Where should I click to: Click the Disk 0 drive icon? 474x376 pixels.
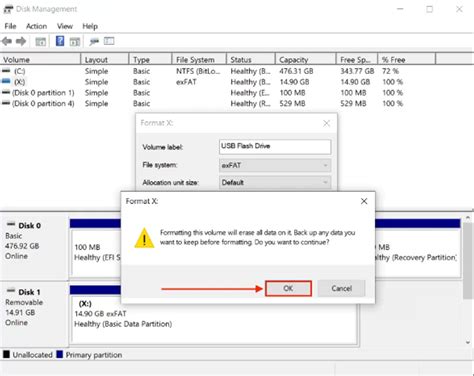(x=11, y=224)
